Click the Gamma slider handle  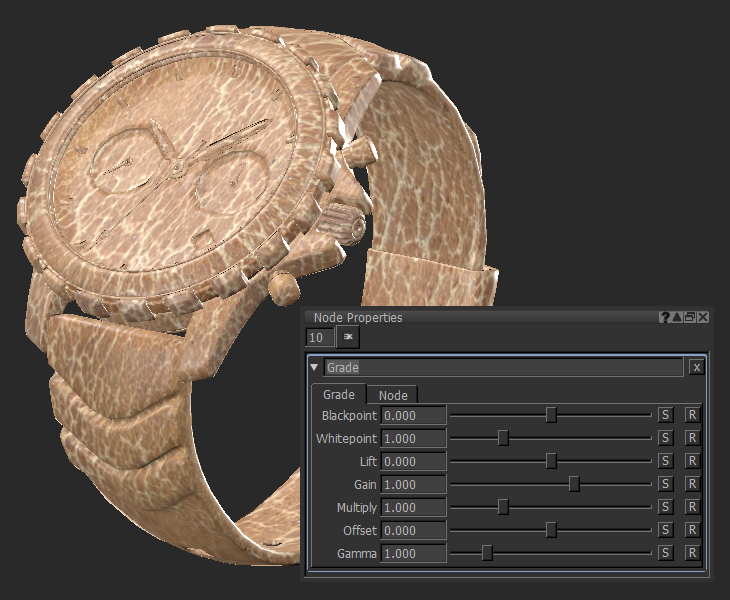tap(487, 553)
